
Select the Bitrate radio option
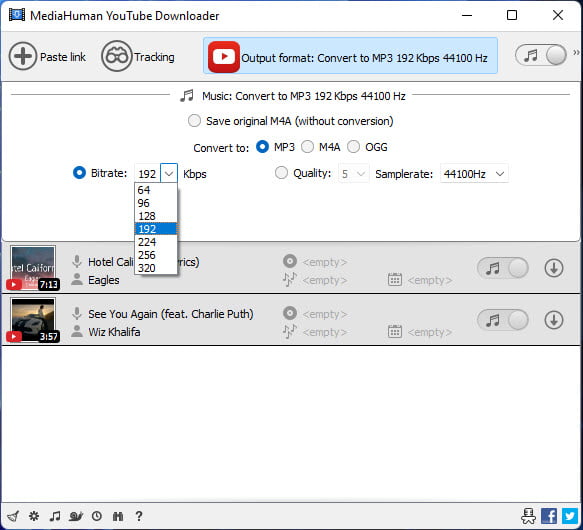point(79,173)
